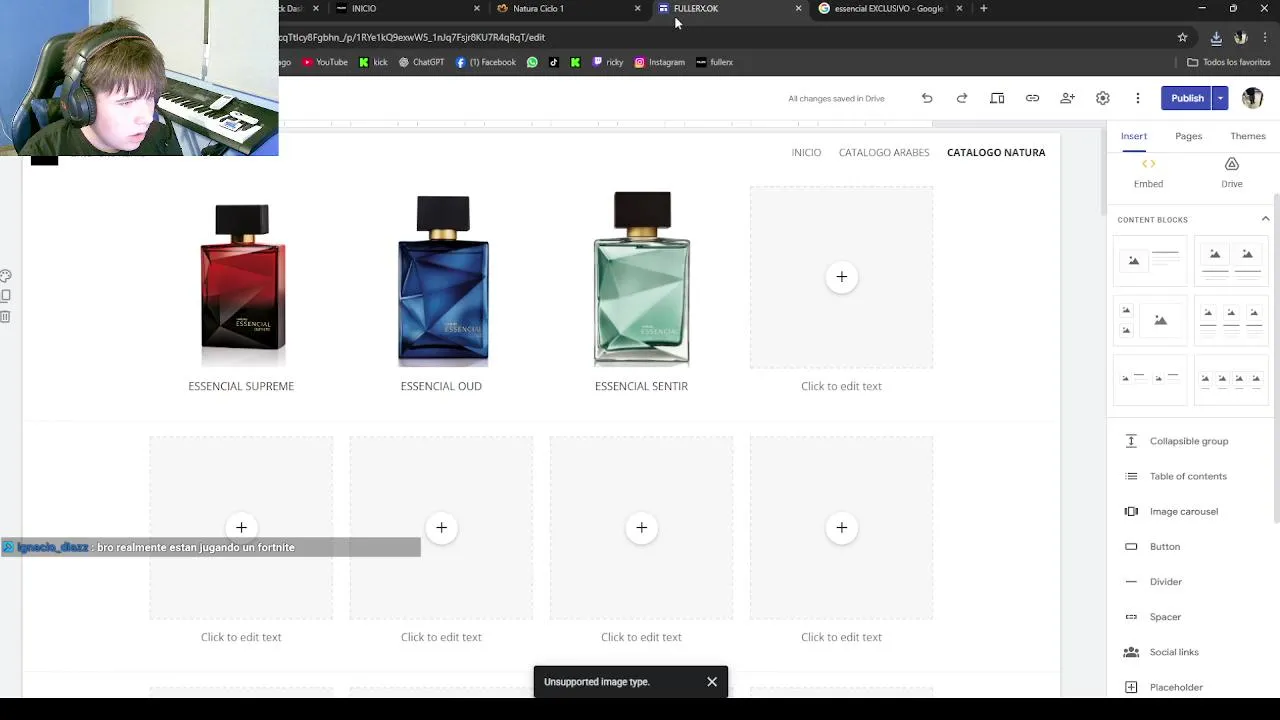This screenshot has width=1280, height=720.
Task: Select the Essencial Sentir perfume image
Action: pyautogui.click(x=641, y=277)
